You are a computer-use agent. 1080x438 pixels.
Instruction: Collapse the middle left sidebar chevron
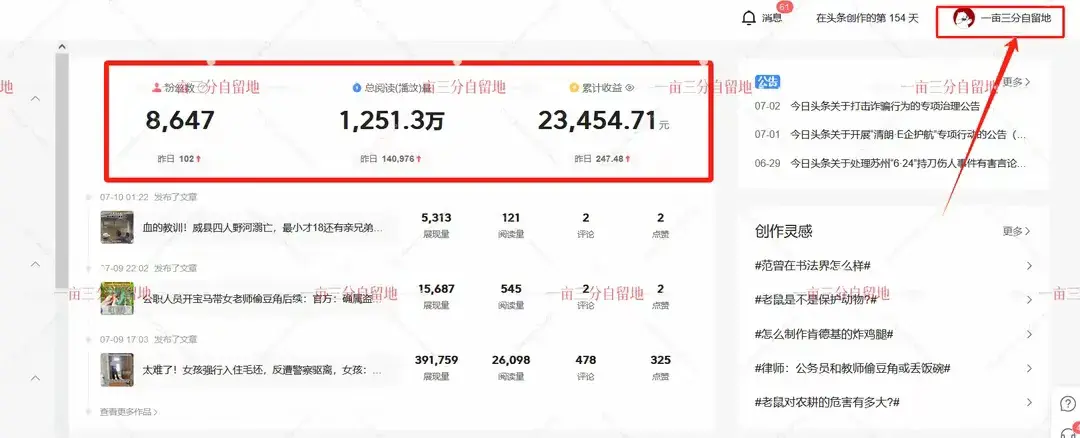(36, 264)
